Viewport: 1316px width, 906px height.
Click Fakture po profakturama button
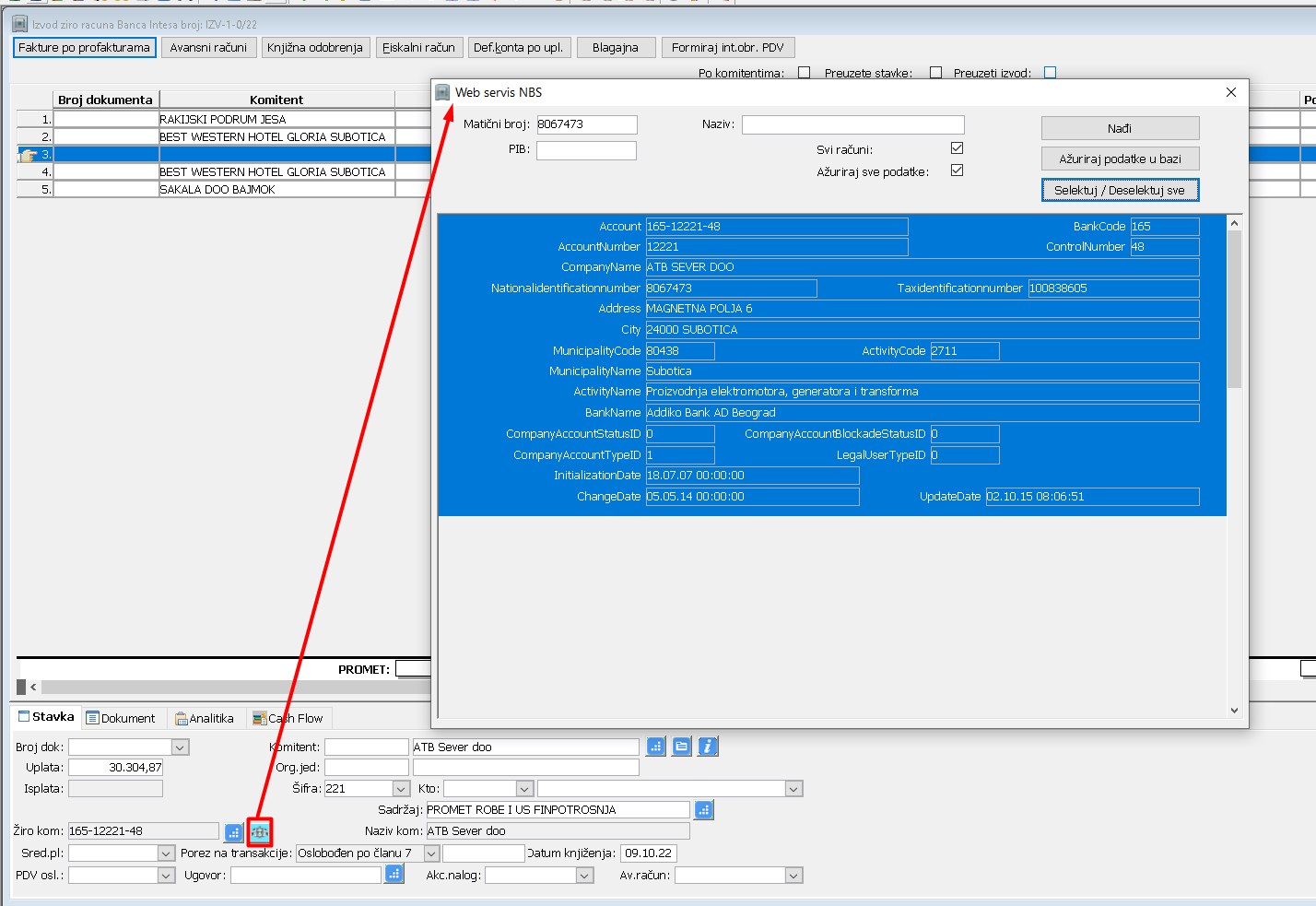(84, 47)
